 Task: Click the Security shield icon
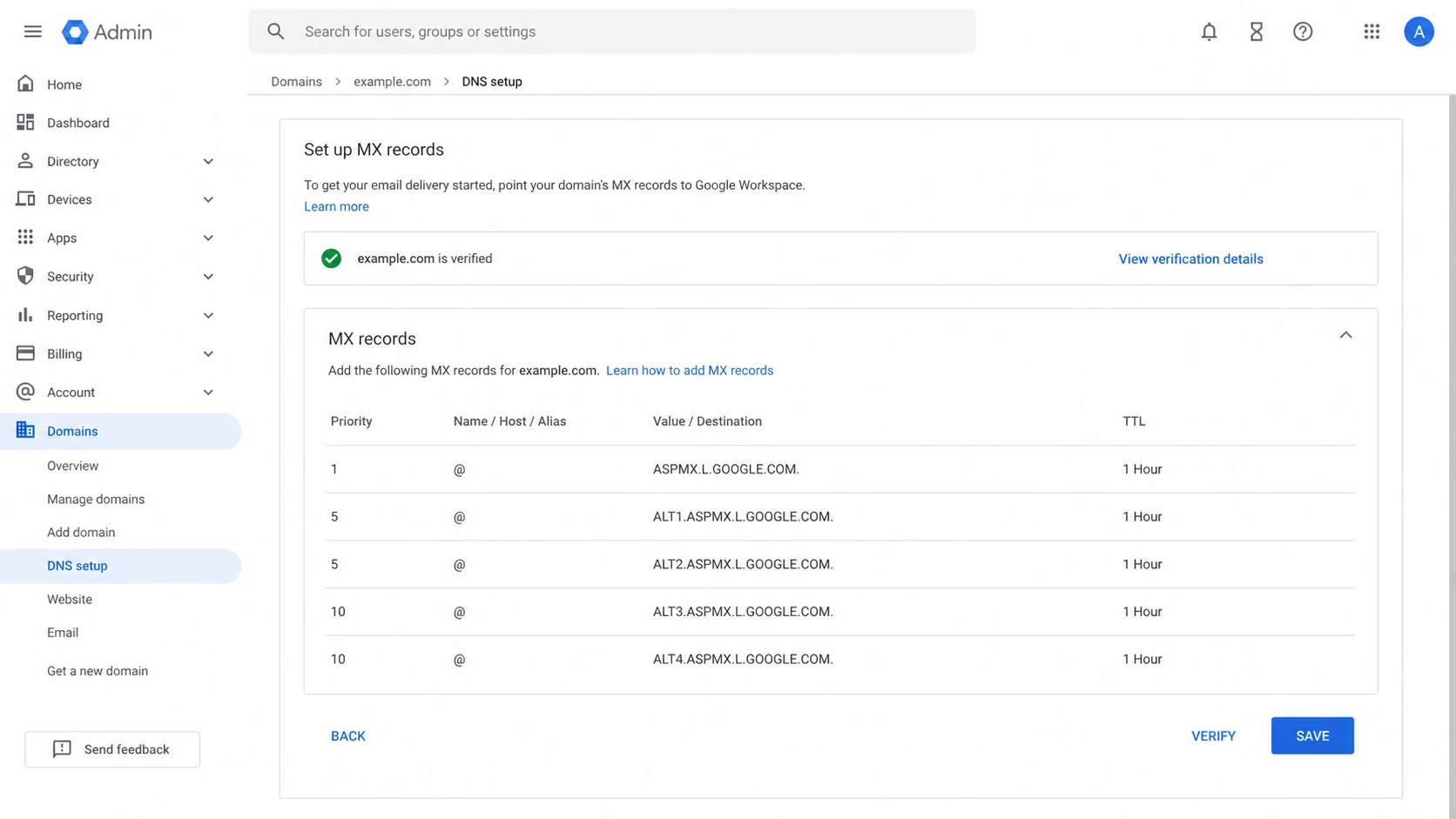point(25,276)
